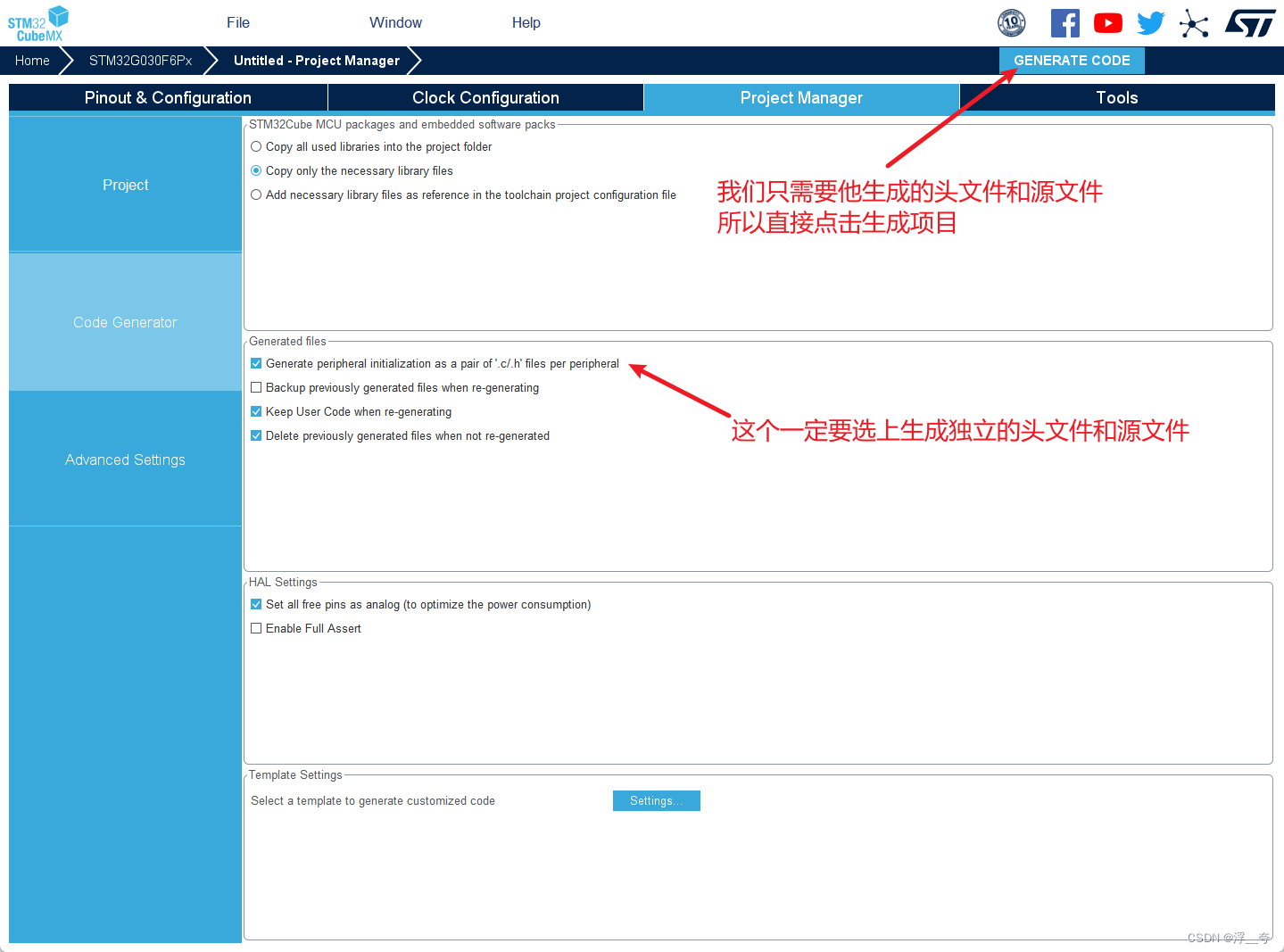This screenshot has height=952, width=1284.
Task: Click the 'Template Settings' group label
Action: coord(295,774)
